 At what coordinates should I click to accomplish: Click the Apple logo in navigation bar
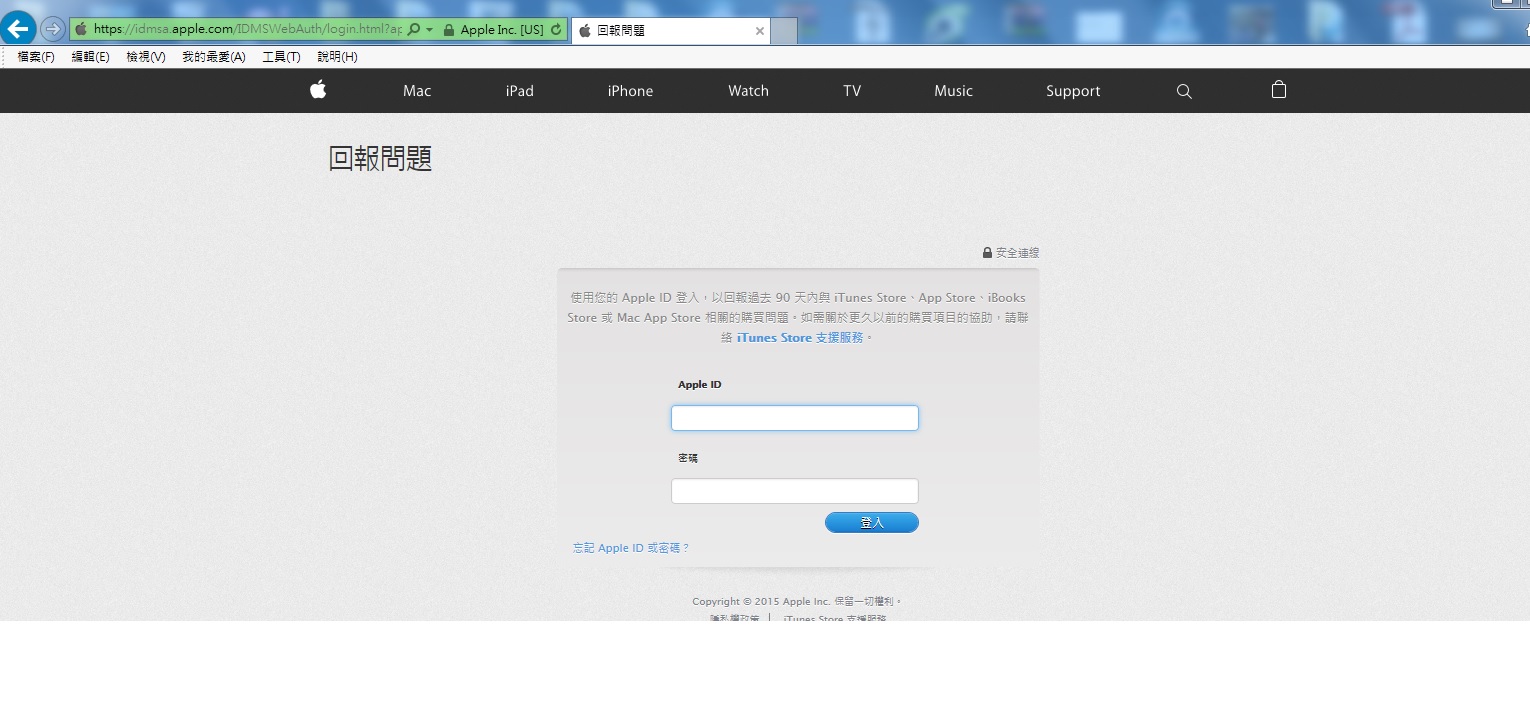[318, 90]
